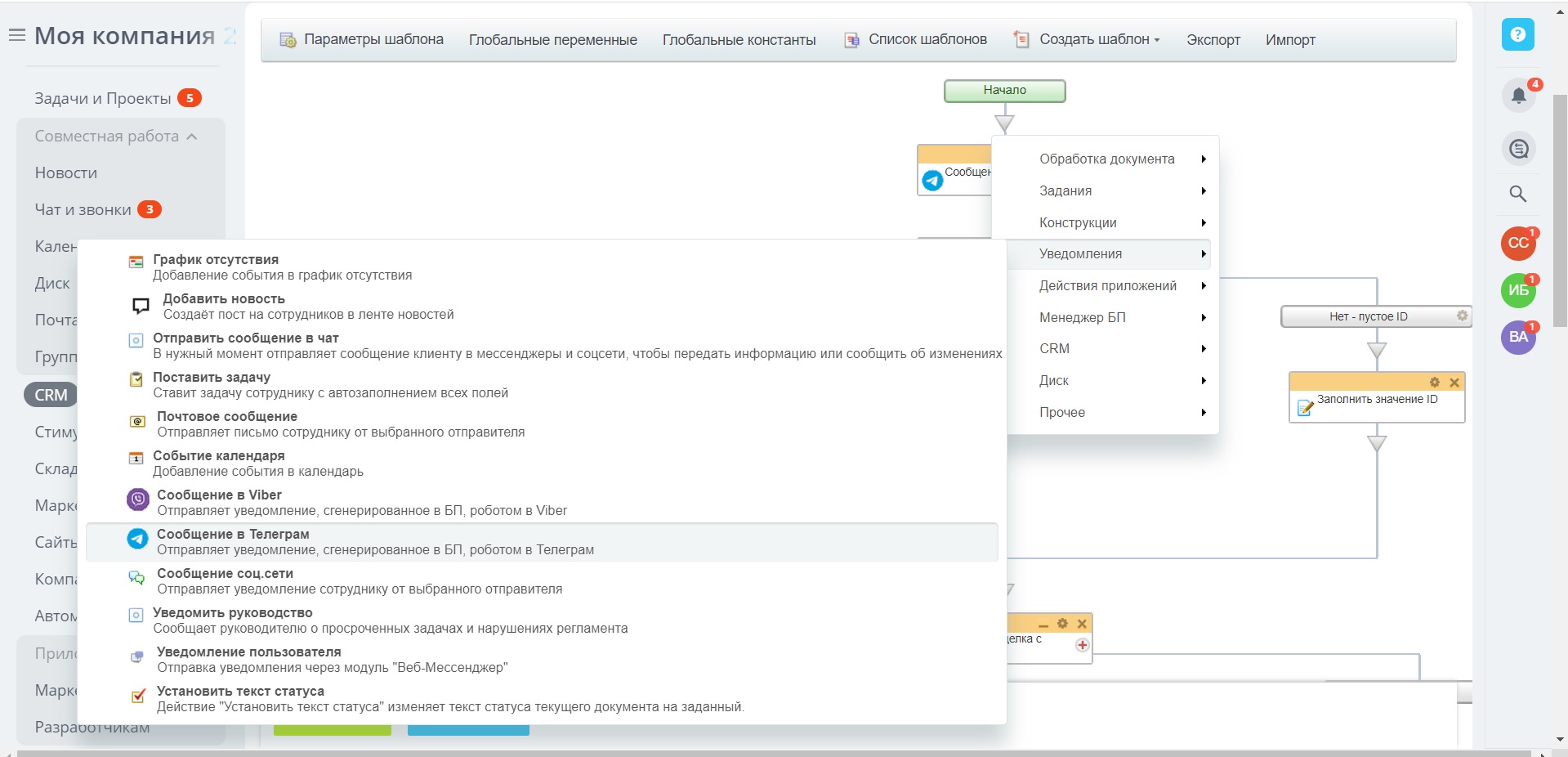This screenshot has height=757, width=1568.
Task: Click the notifications bell icon
Action: (x=1518, y=96)
